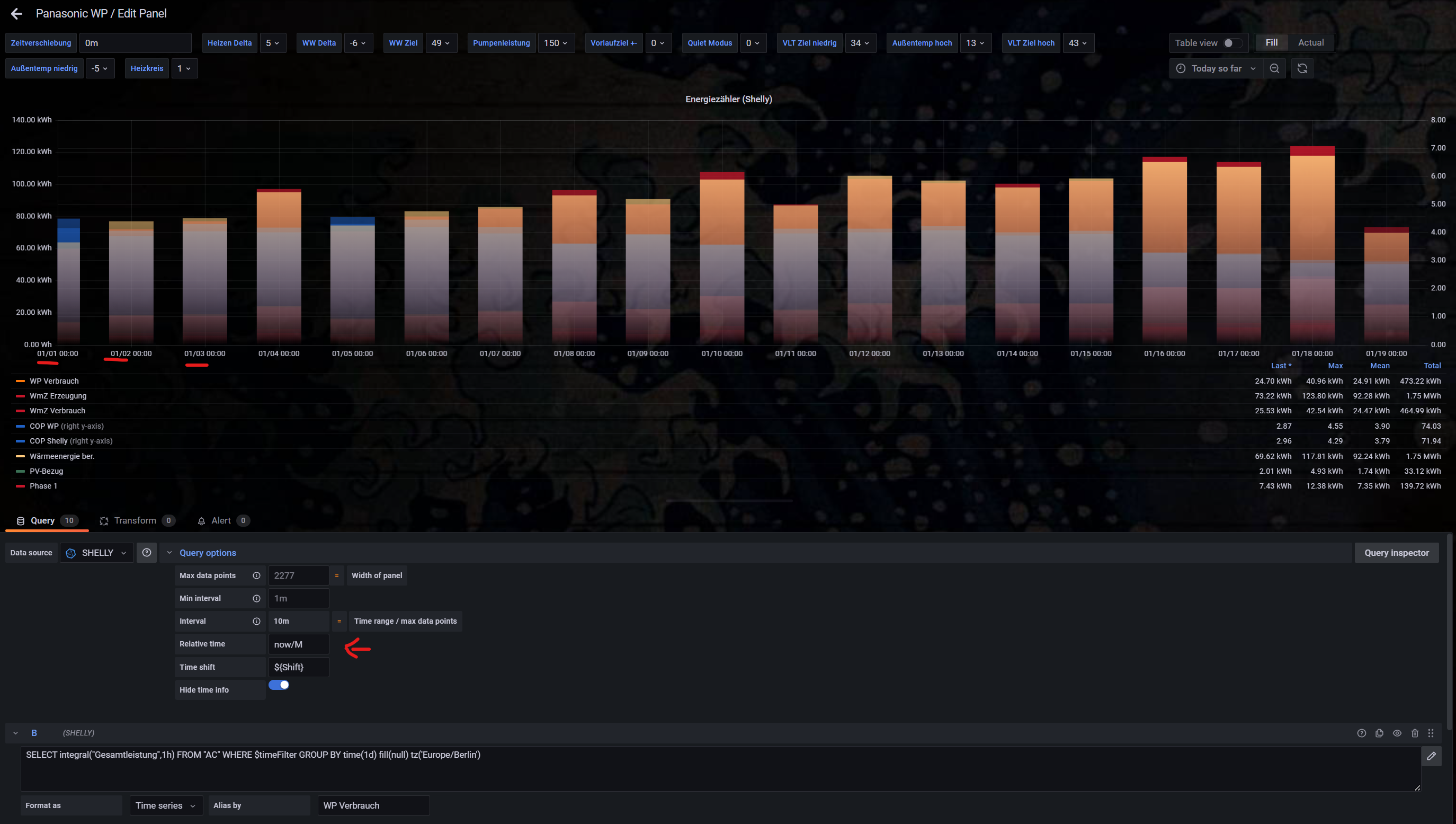Open the SHELLY data source dropdown
The width and height of the screenshot is (1456, 824).
[97, 552]
